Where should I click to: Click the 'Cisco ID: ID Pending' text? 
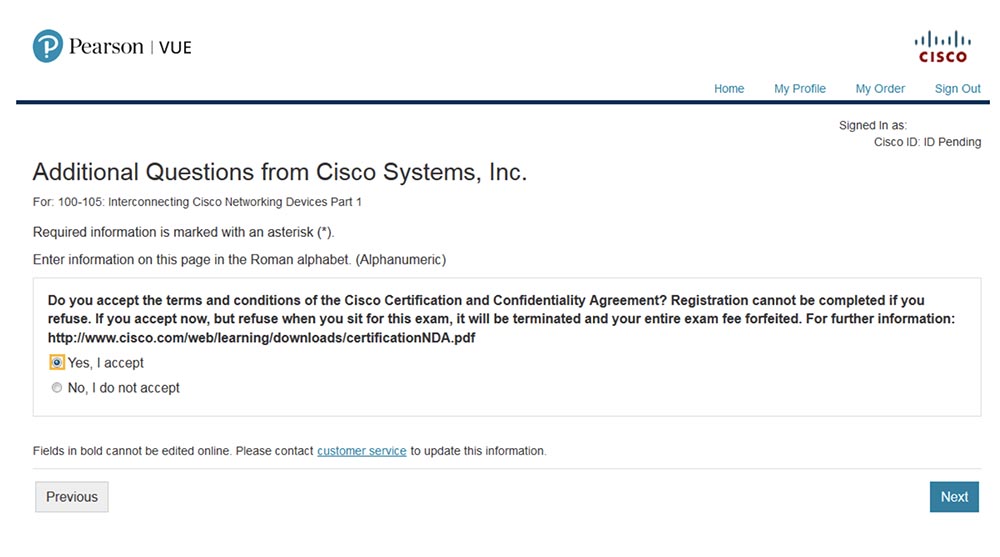pyautogui.click(x=927, y=142)
